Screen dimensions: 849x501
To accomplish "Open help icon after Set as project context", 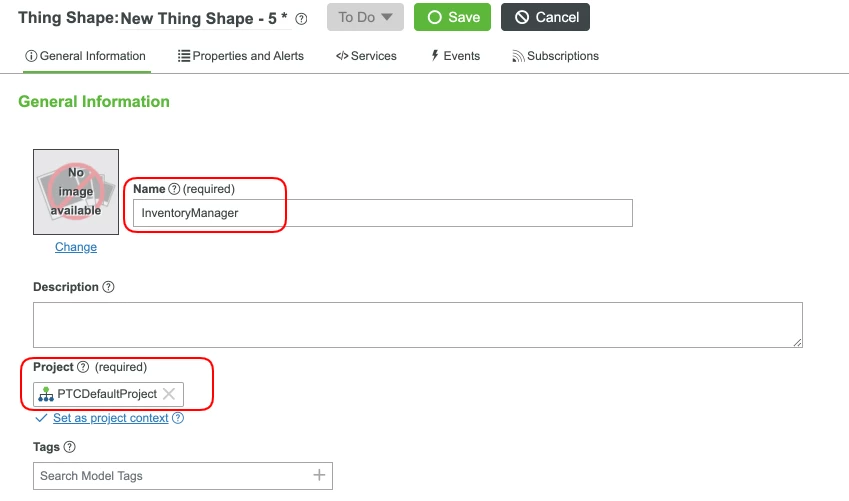I will click(178, 418).
